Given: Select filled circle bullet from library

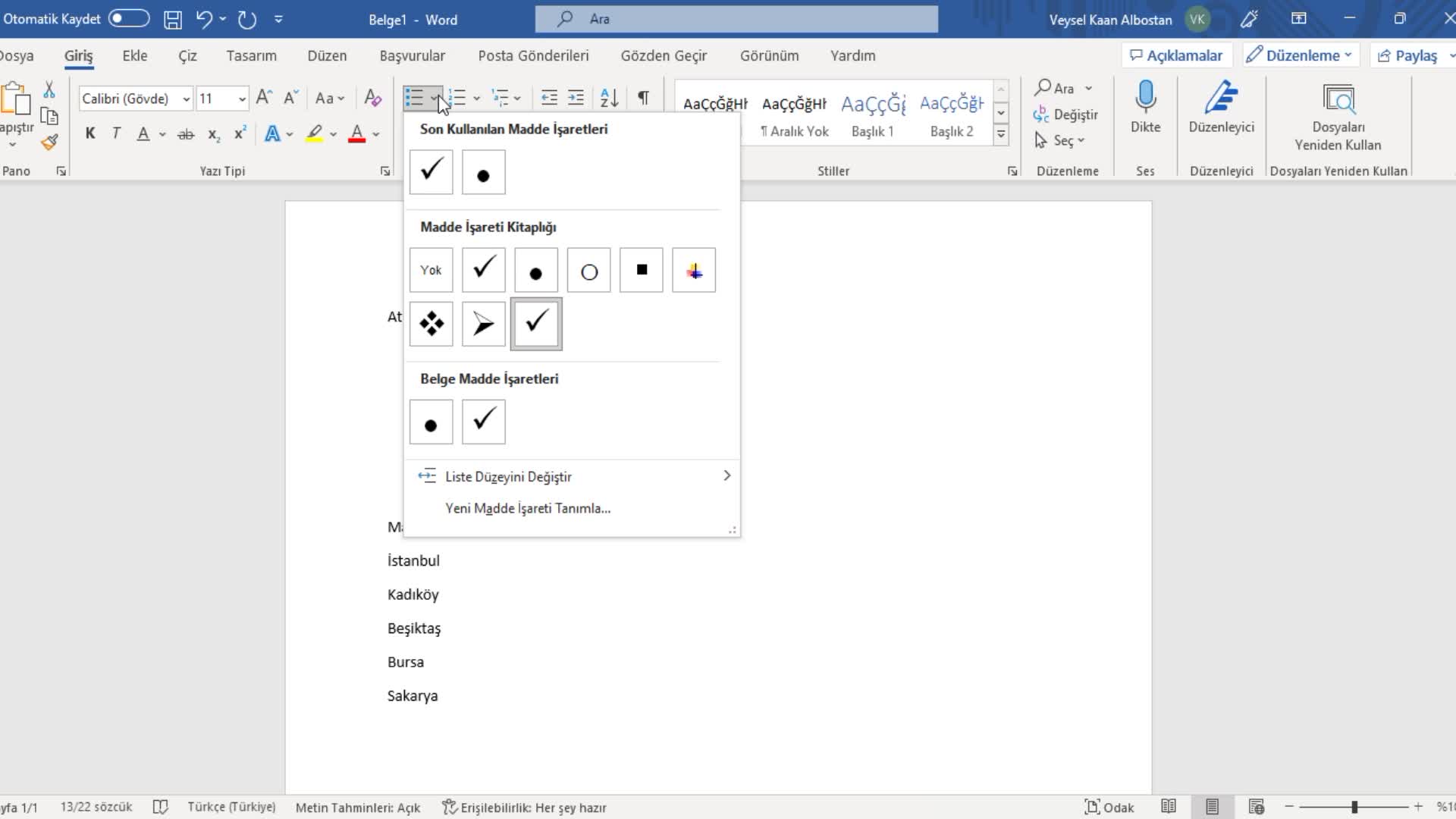Looking at the screenshot, I should tap(536, 270).
